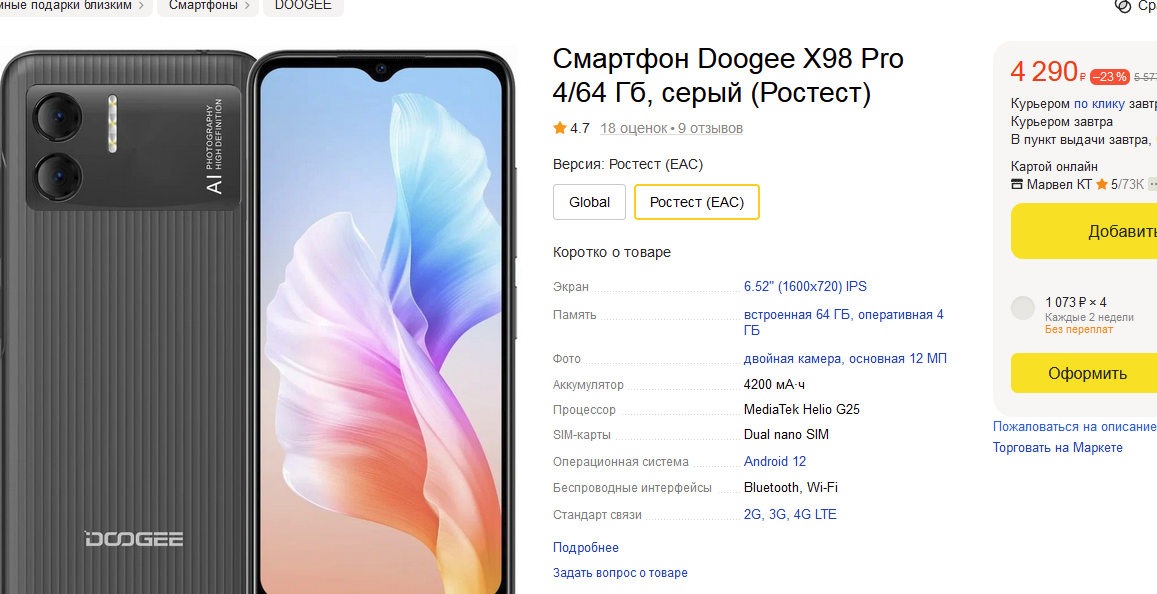Click Задать вопрос о товаре link
The width and height of the screenshot is (1157, 594).
click(621, 573)
